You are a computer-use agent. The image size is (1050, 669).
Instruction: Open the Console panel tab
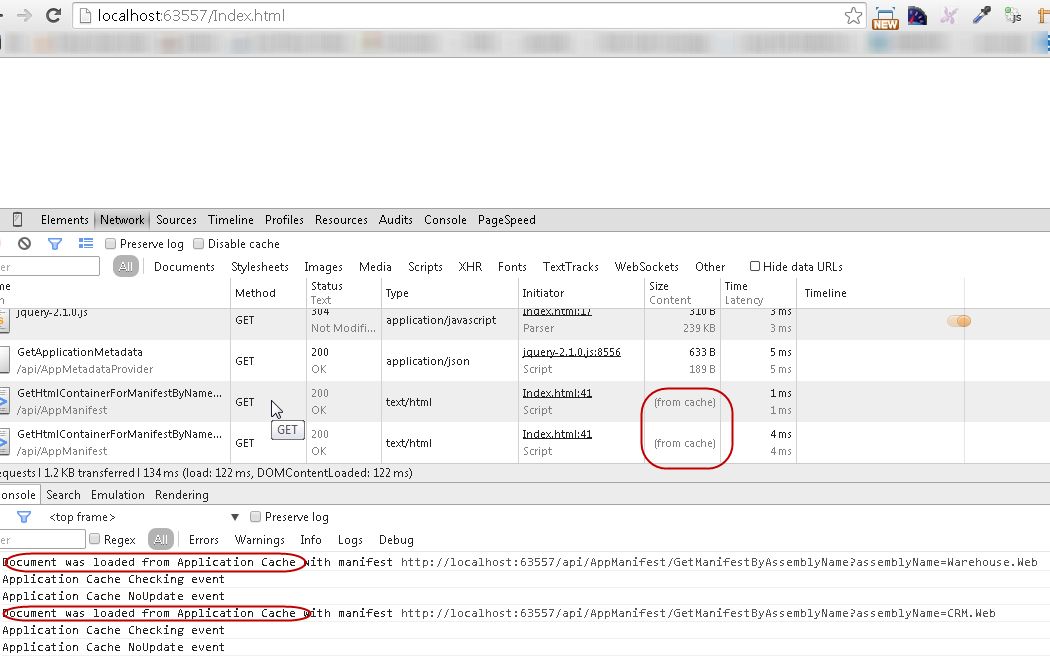pyautogui.click(x=445, y=220)
